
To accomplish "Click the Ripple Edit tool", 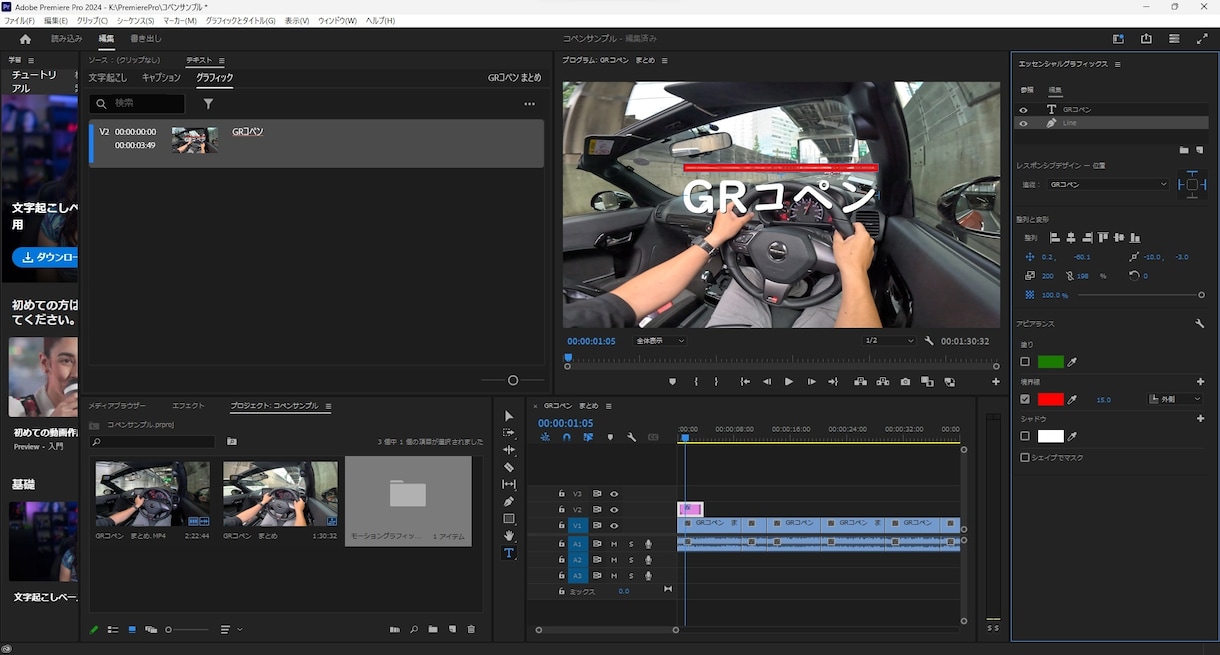I will click(509, 450).
